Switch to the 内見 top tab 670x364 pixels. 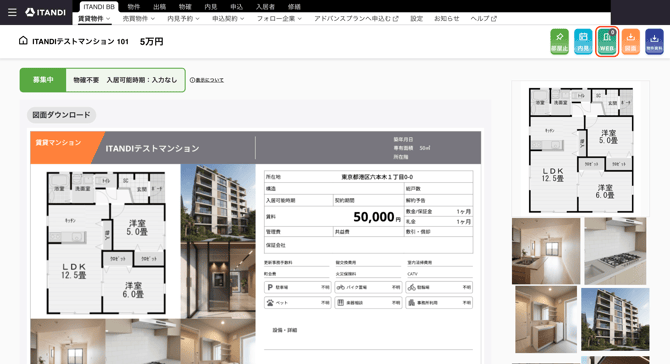pos(211,6)
